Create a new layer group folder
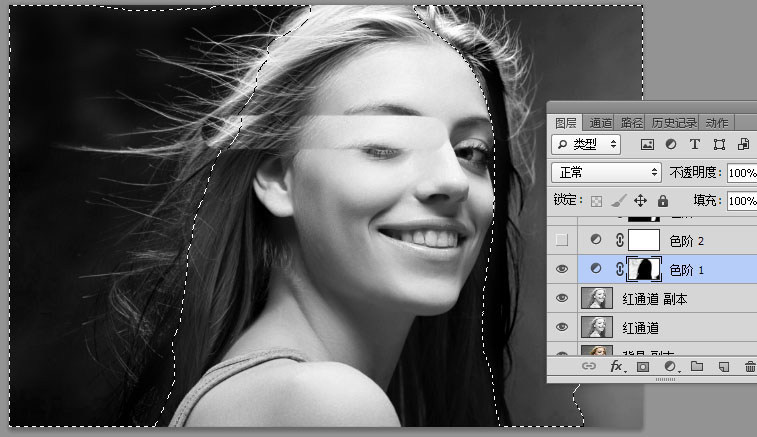 [697, 367]
